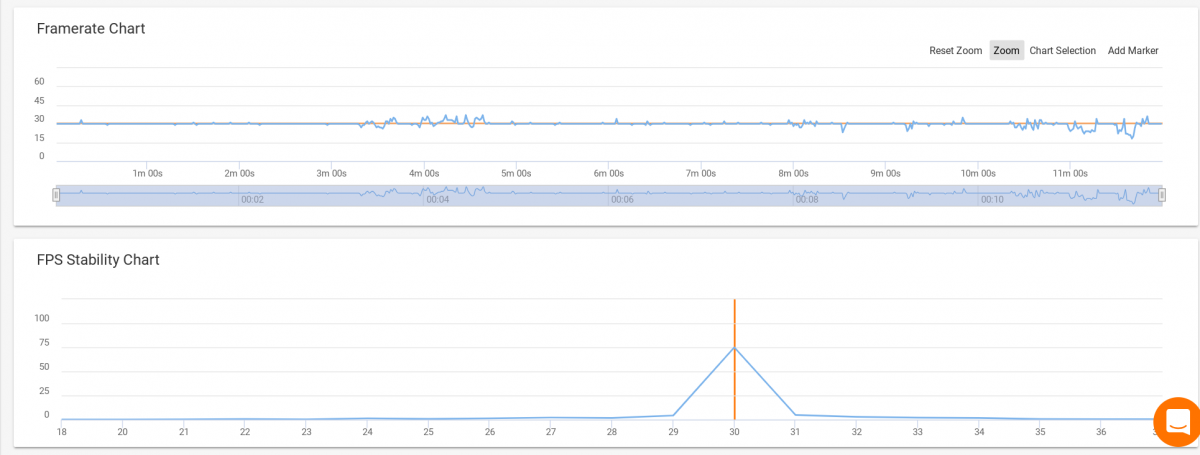Click Add Marker on framerate chart
Image resolution: width=1200 pixels, height=455 pixels.
(x=1133, y=51)
